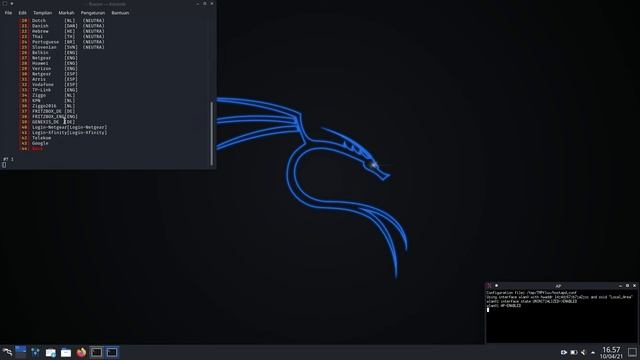This screenshot has height=360, width=640.
Task: Open the Tampilan menu
Action: (42, 13)
